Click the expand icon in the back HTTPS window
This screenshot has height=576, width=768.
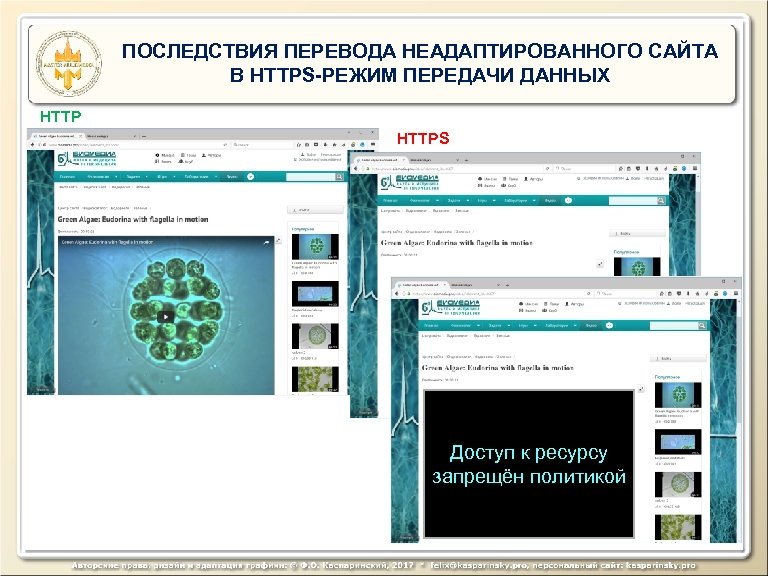coord(600,264)
